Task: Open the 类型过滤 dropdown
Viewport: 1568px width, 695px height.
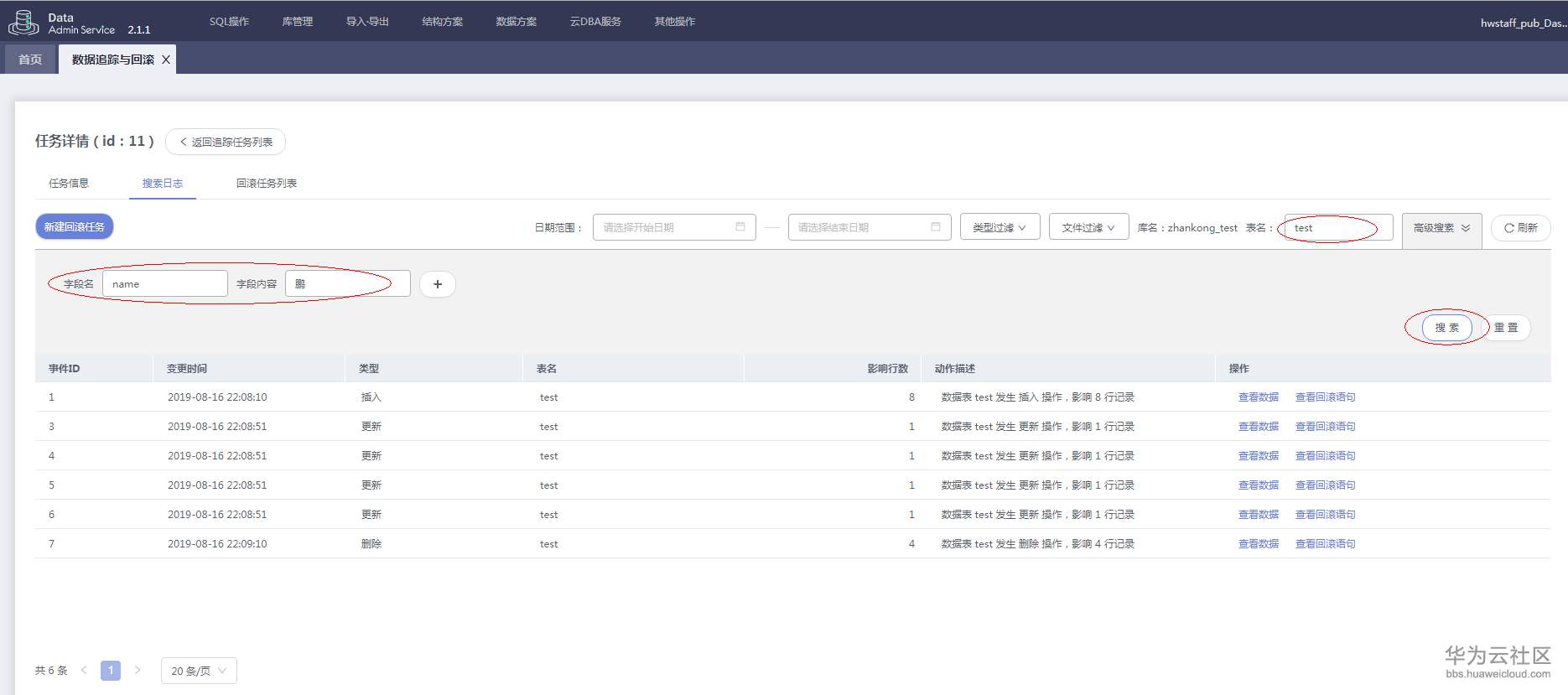Action: [999, 227]
